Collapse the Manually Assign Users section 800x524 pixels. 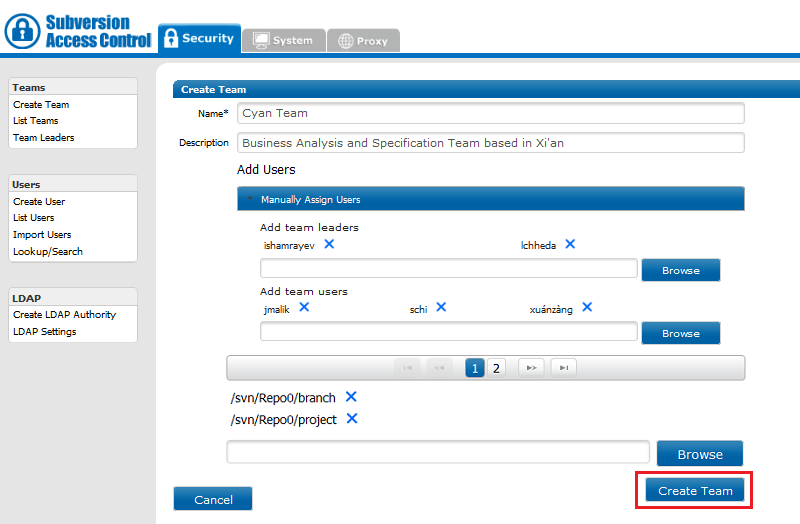pos(490,199)
